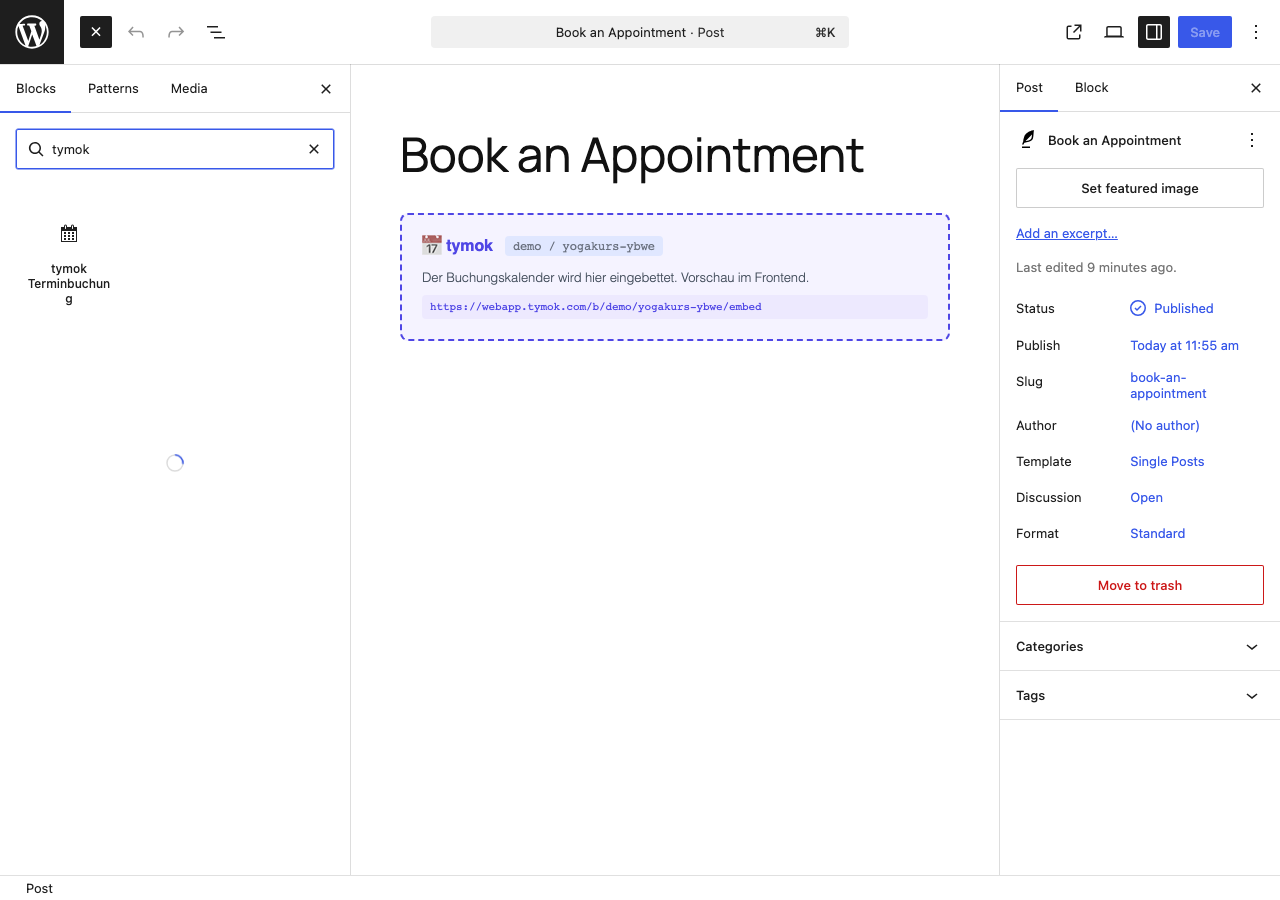Change the (No author) setting
1280x900 pixels.
click(x=1165, y=425)
